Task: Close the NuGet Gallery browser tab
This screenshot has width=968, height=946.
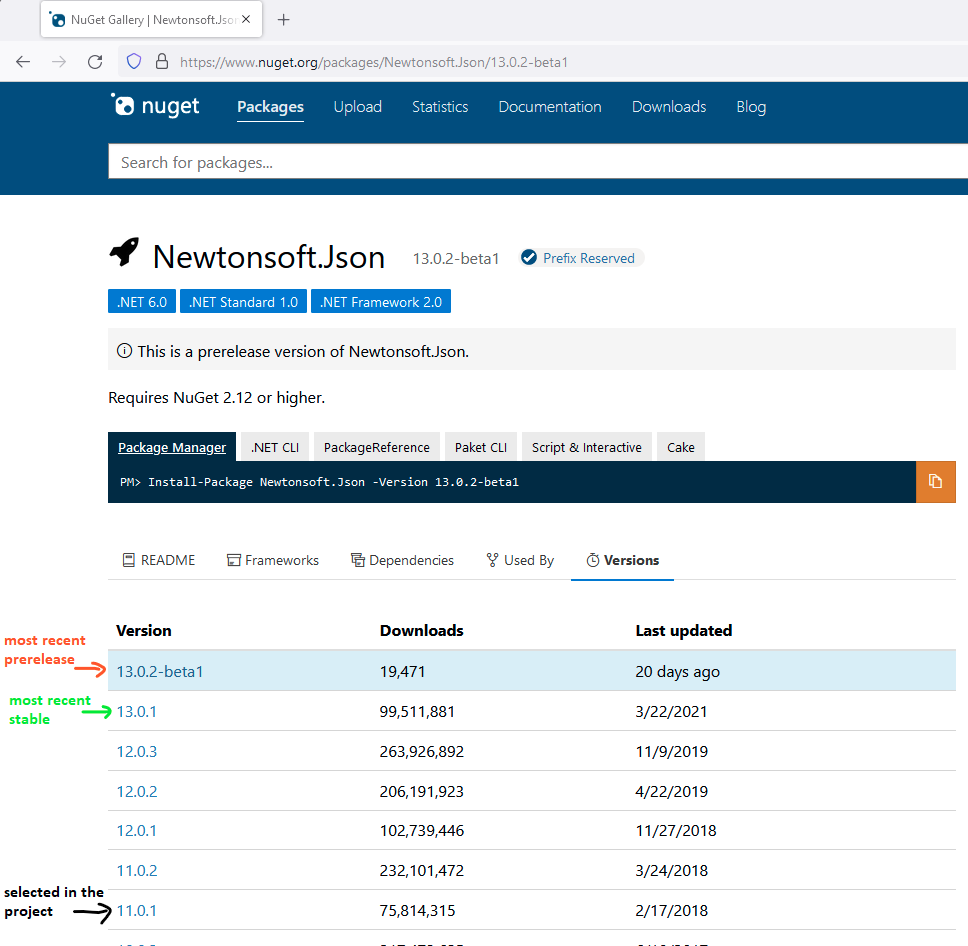Action: [x=246, y=19]
